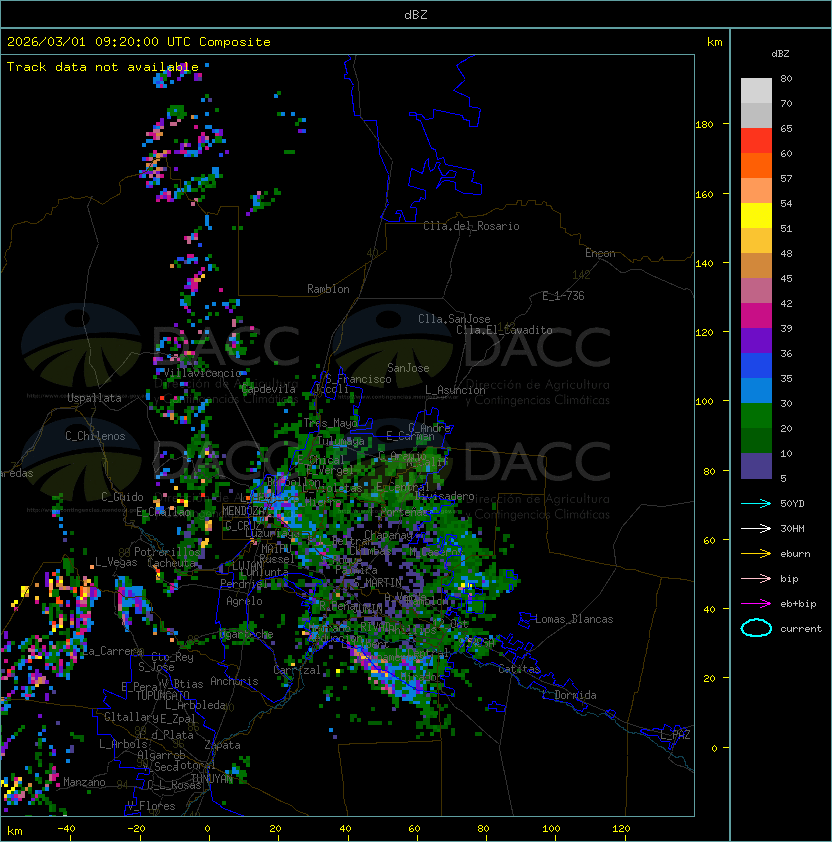The image size is (832, 842).
Task: Click the cyan 50YD arrow icon
Action: [x=756, y=503]
